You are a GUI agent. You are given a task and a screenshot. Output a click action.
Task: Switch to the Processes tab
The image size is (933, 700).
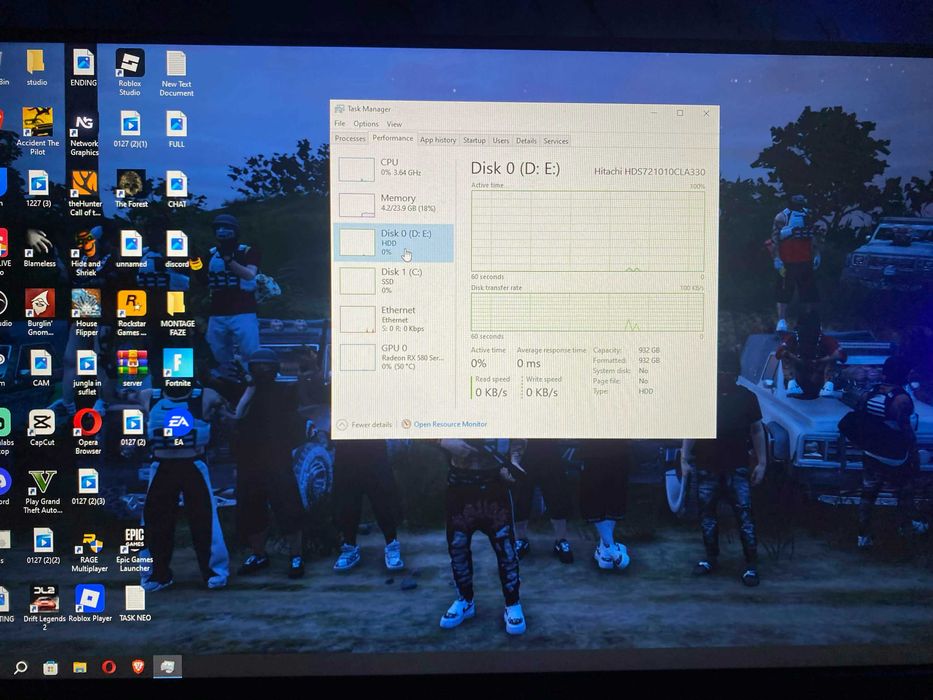350,138
